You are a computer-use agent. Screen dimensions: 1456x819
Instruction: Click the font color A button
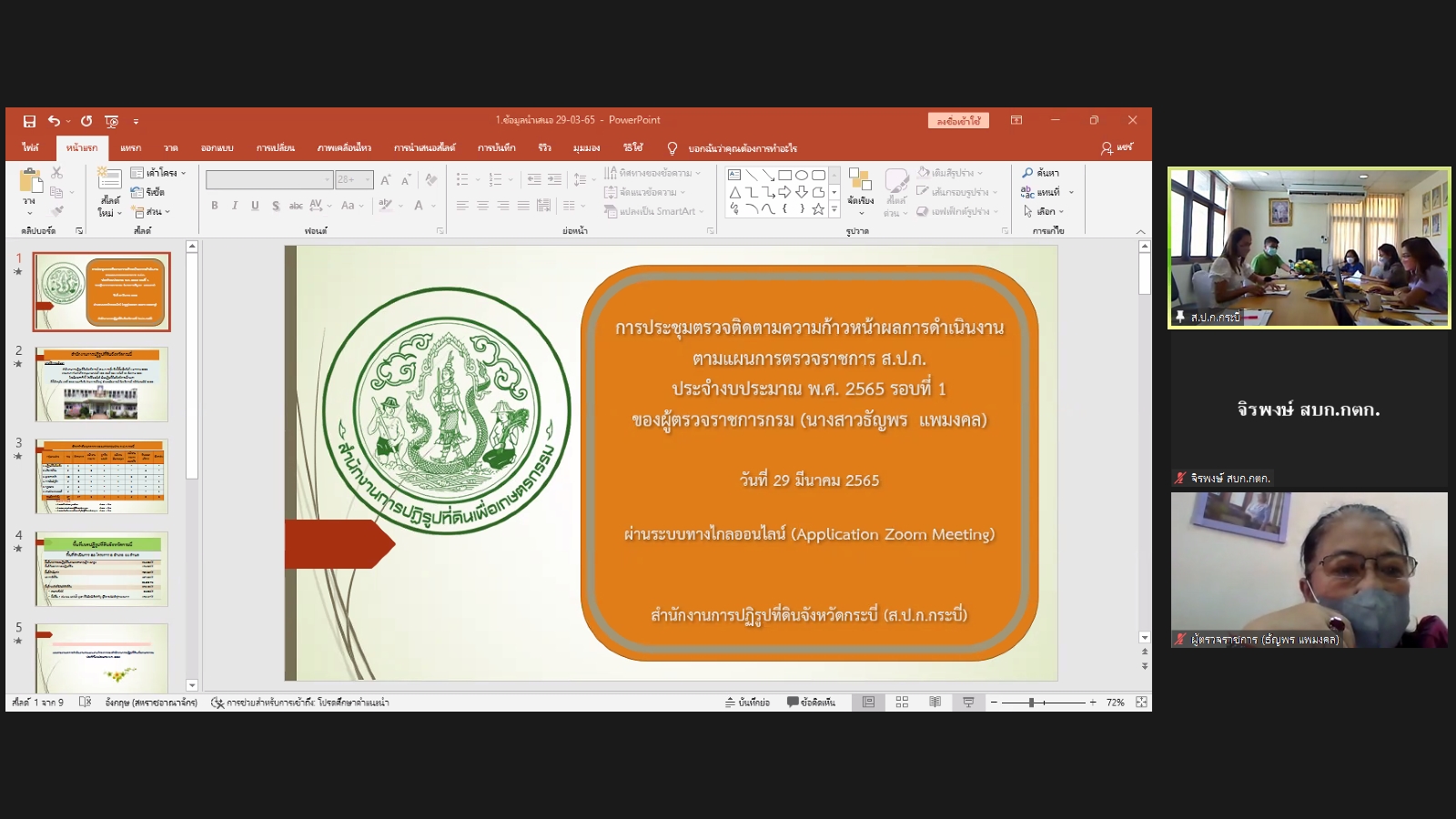[x=419, y=206]
